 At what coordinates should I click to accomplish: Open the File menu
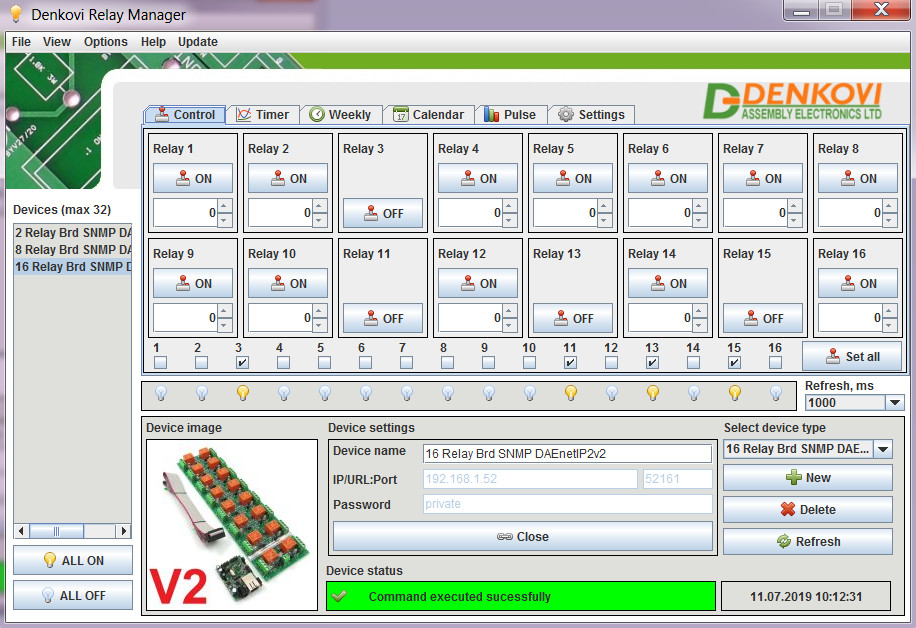click(21, 42)
